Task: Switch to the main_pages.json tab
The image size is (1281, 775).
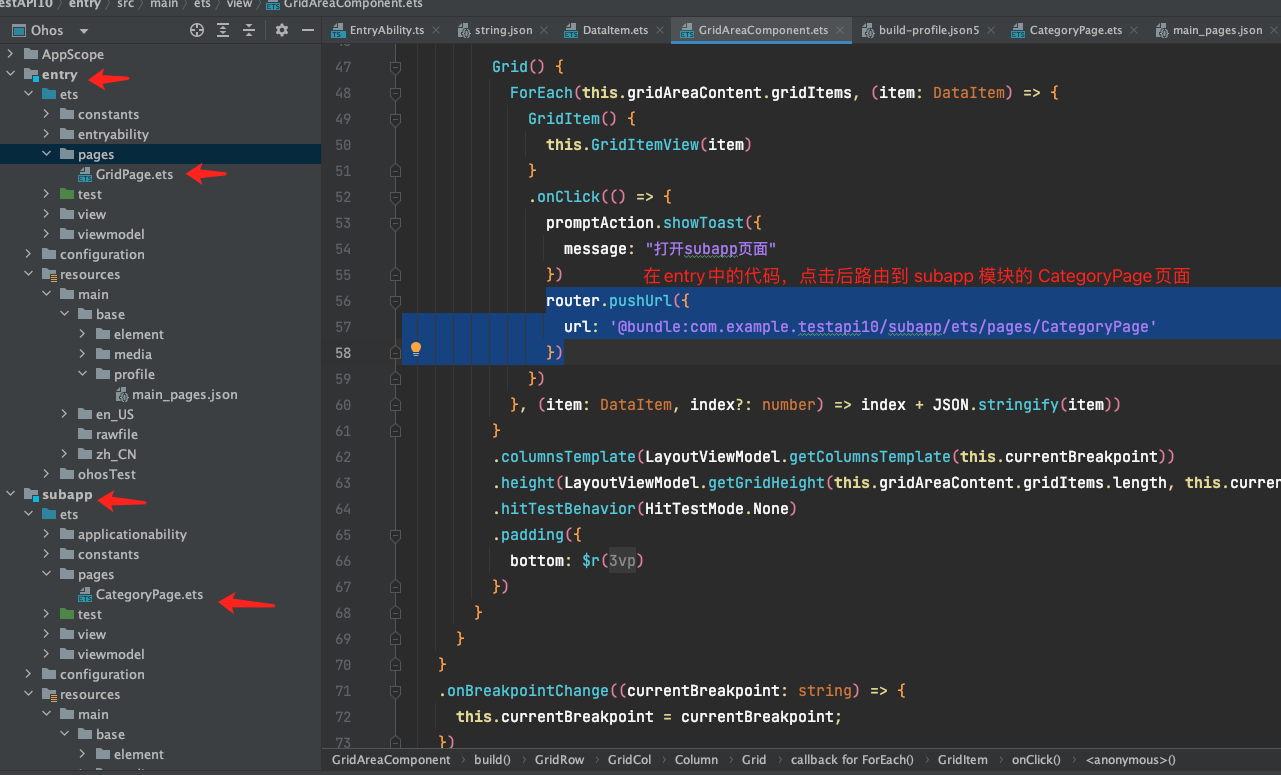Action: coord(1217,30)
